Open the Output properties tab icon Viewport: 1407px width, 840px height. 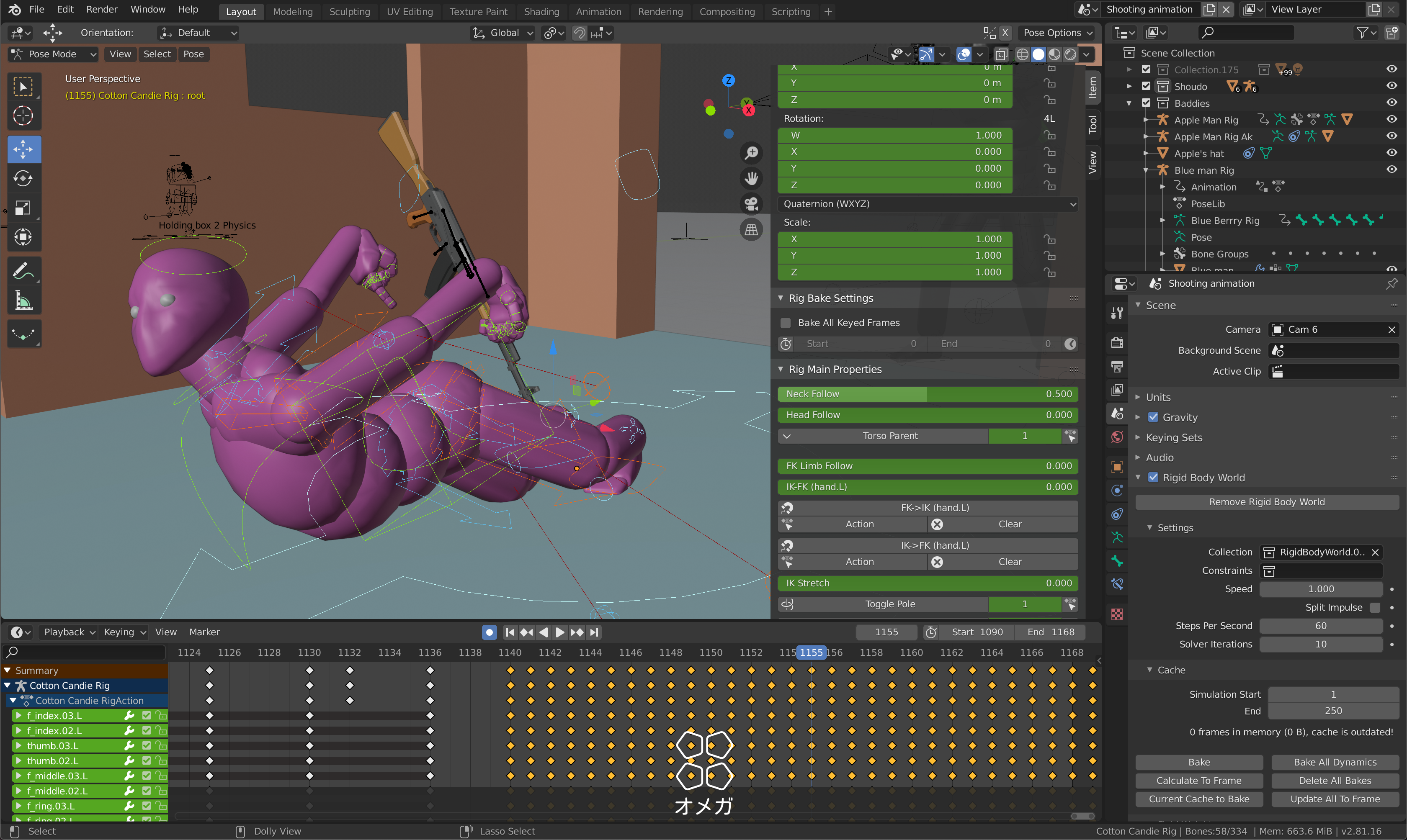point(1117,367)
